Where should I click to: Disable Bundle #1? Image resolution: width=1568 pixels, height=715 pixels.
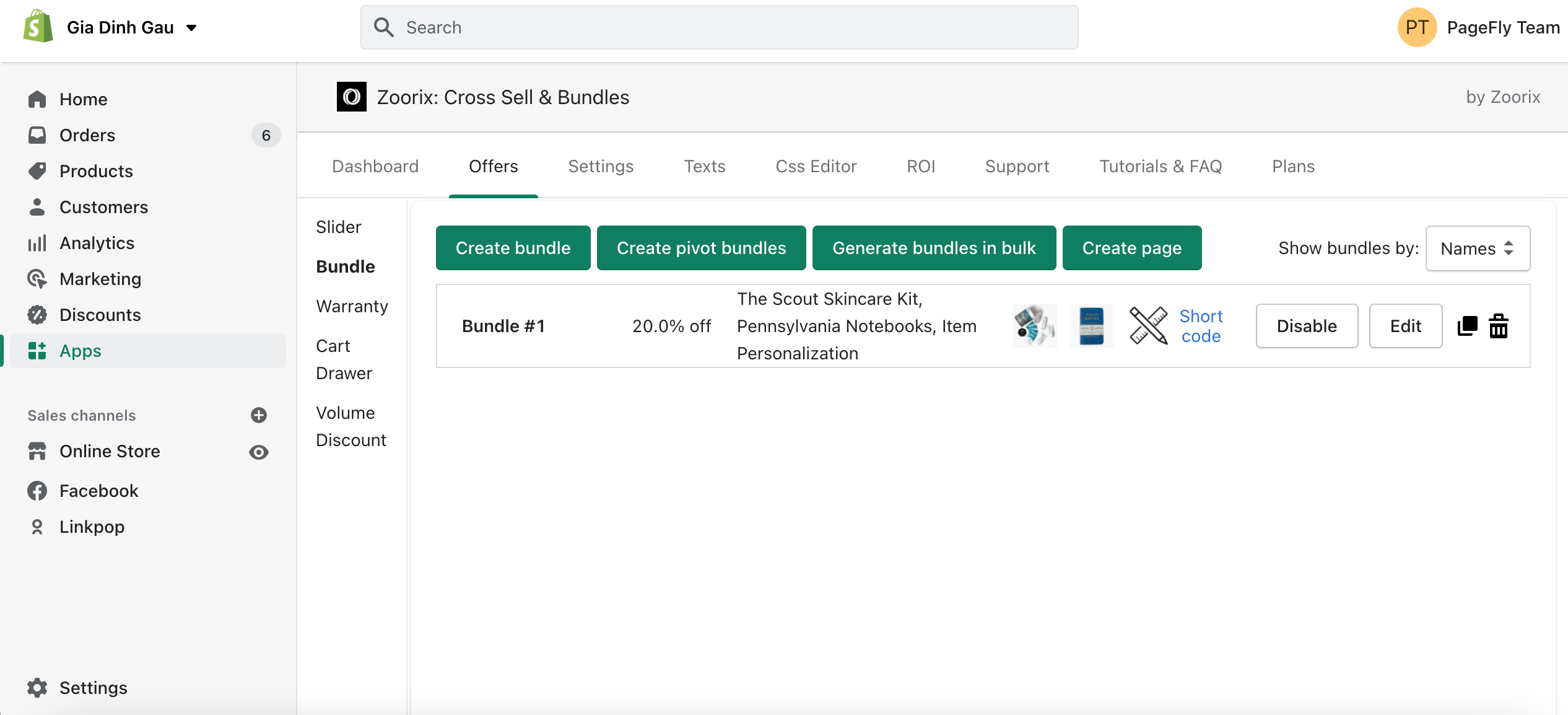[1307, 326]
